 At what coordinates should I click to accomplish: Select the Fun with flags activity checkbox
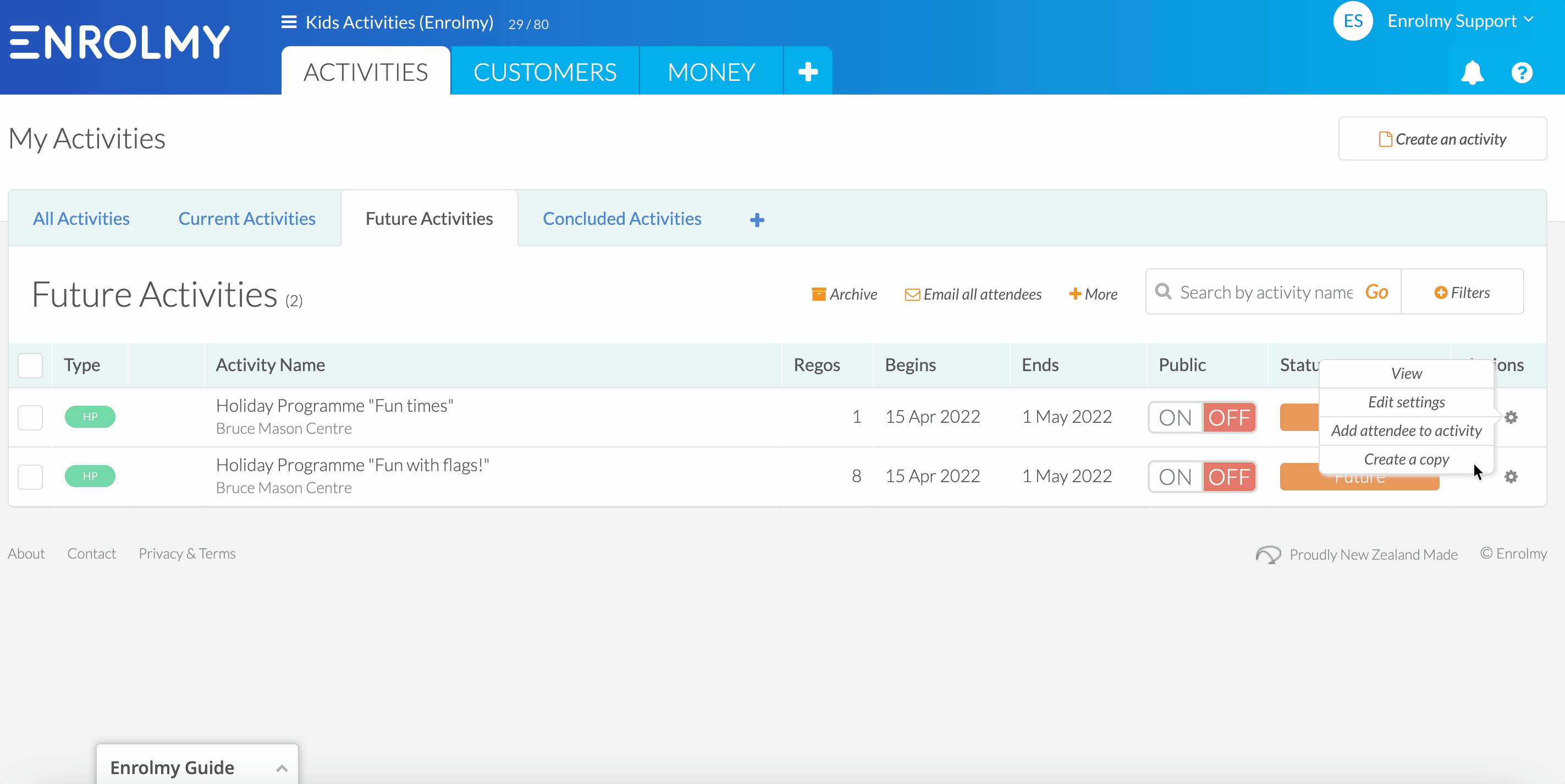[30, 477]
